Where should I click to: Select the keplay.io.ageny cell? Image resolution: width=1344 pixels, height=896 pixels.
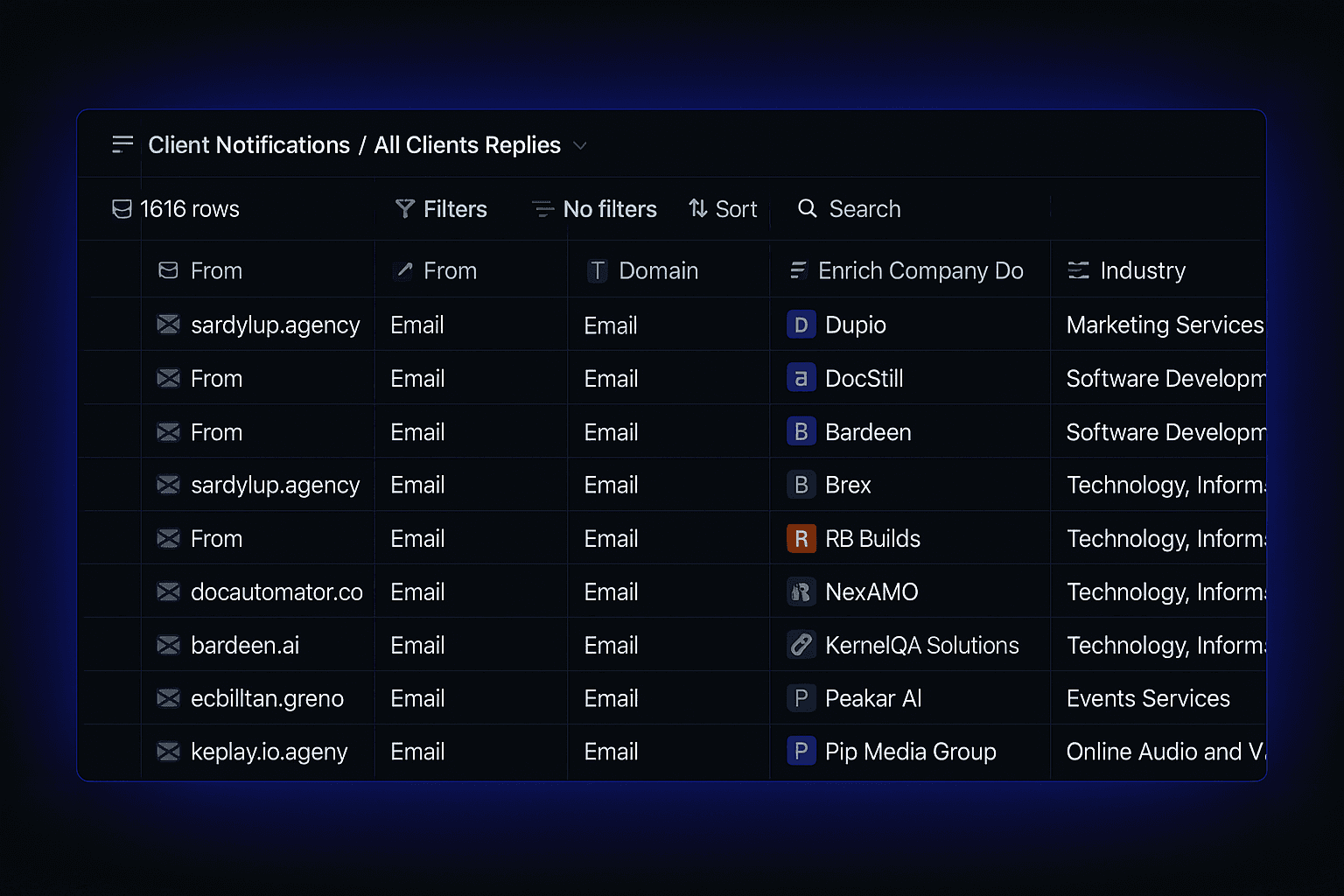click(x=269, y=752)
